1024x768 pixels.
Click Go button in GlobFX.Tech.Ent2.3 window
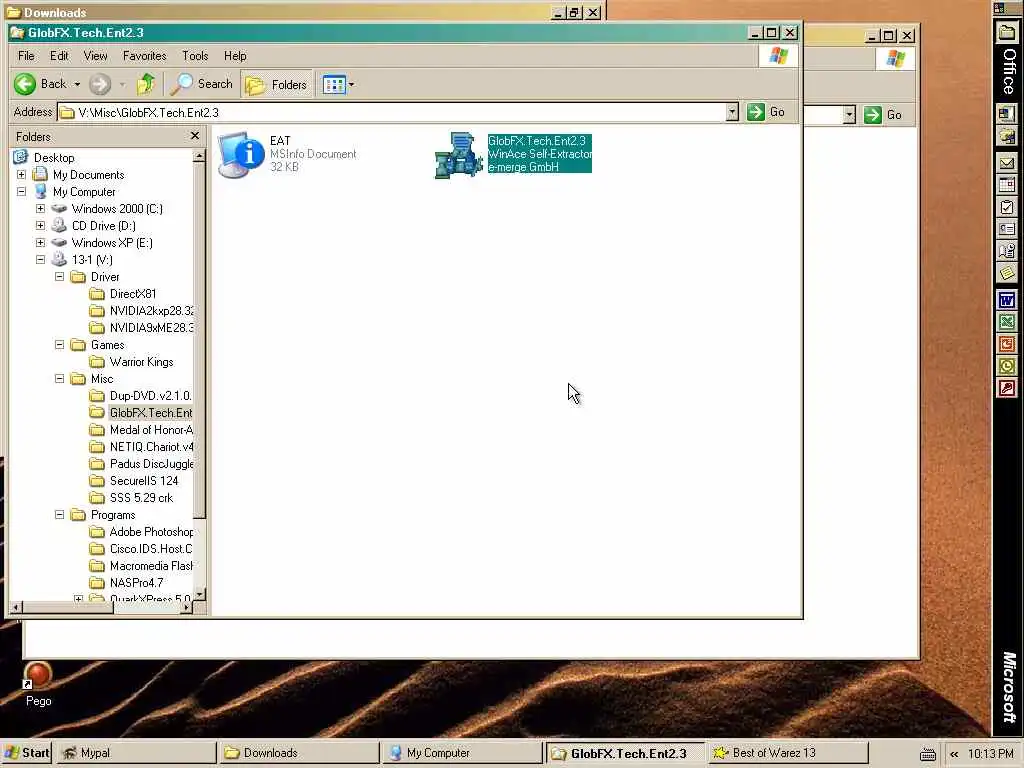click(766, 112)
